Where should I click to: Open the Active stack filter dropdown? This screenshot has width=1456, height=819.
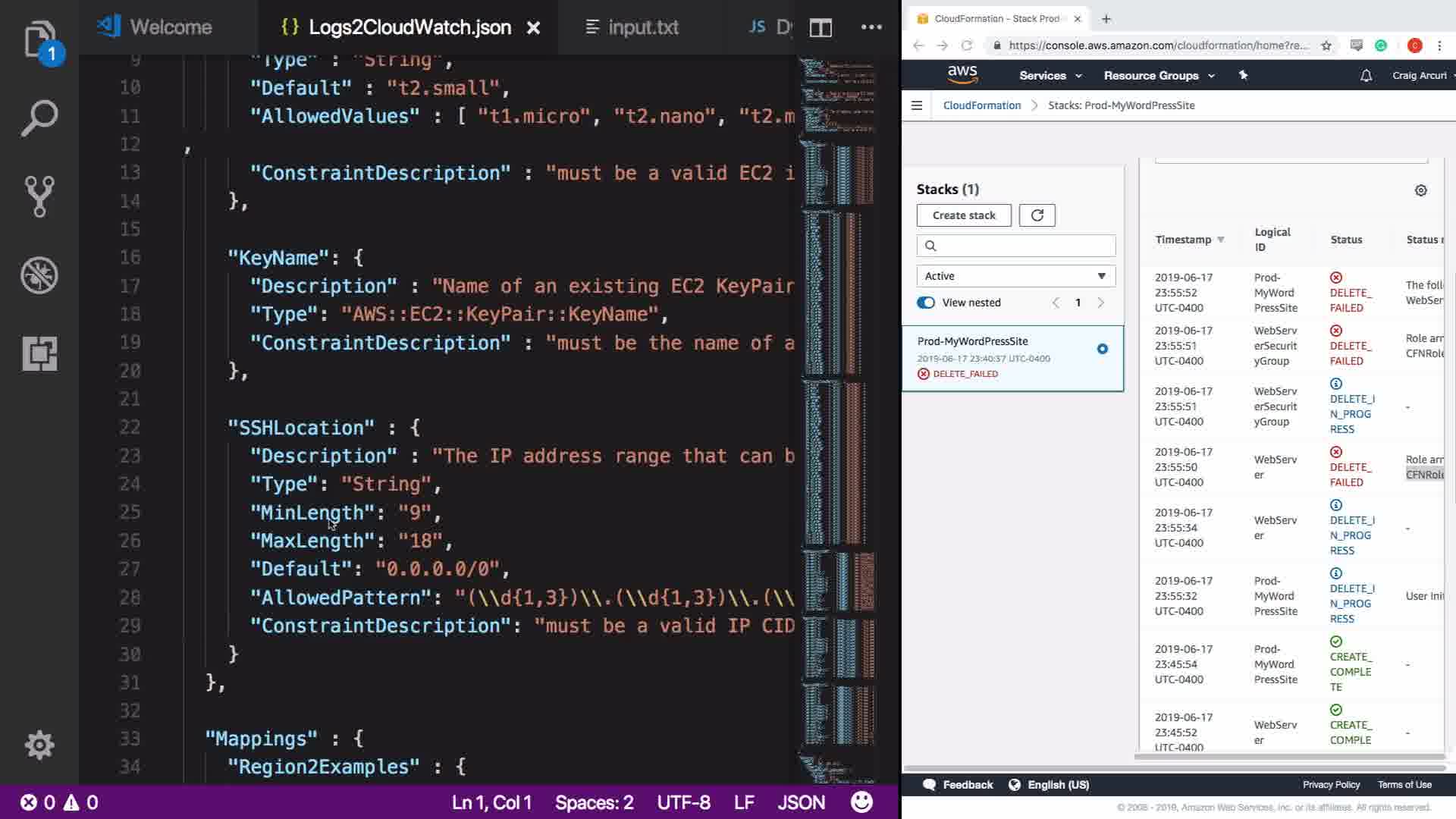[x=1015, y=276]
